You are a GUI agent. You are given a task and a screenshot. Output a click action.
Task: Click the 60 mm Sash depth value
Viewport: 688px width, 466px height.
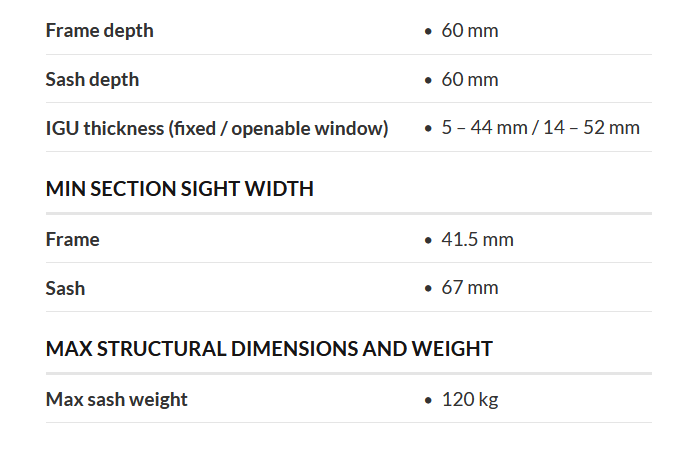(469, 80)
